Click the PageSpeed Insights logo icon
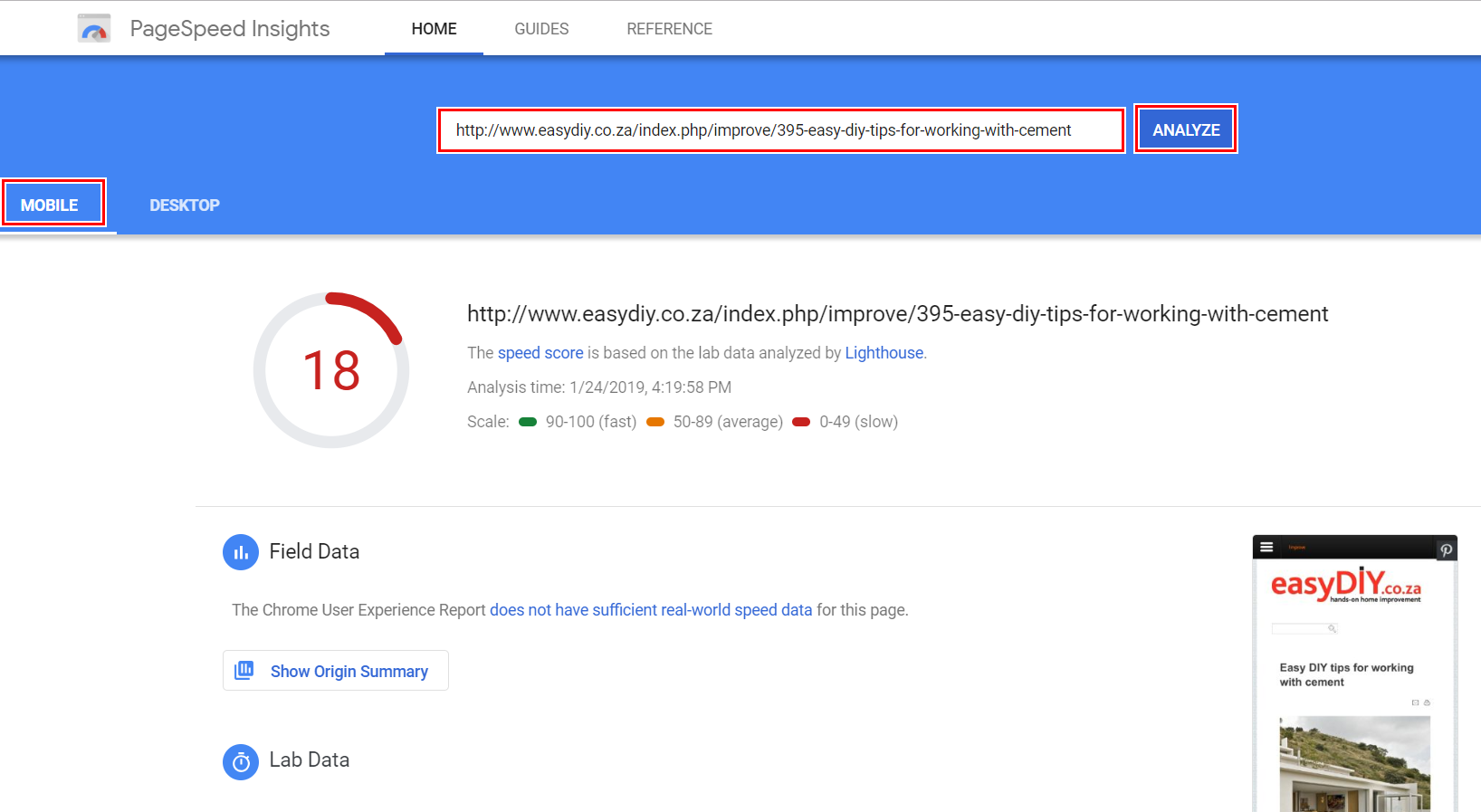The image size is (1481, 812). [94, 28]
